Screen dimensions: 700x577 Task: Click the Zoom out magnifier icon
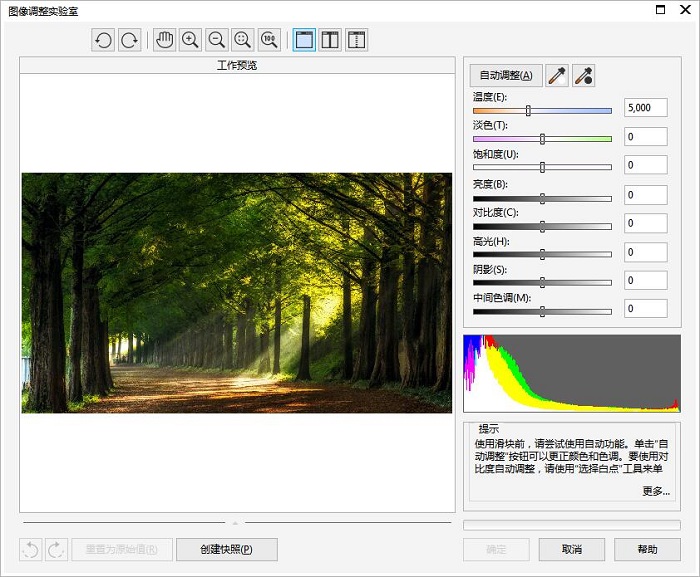217,40
